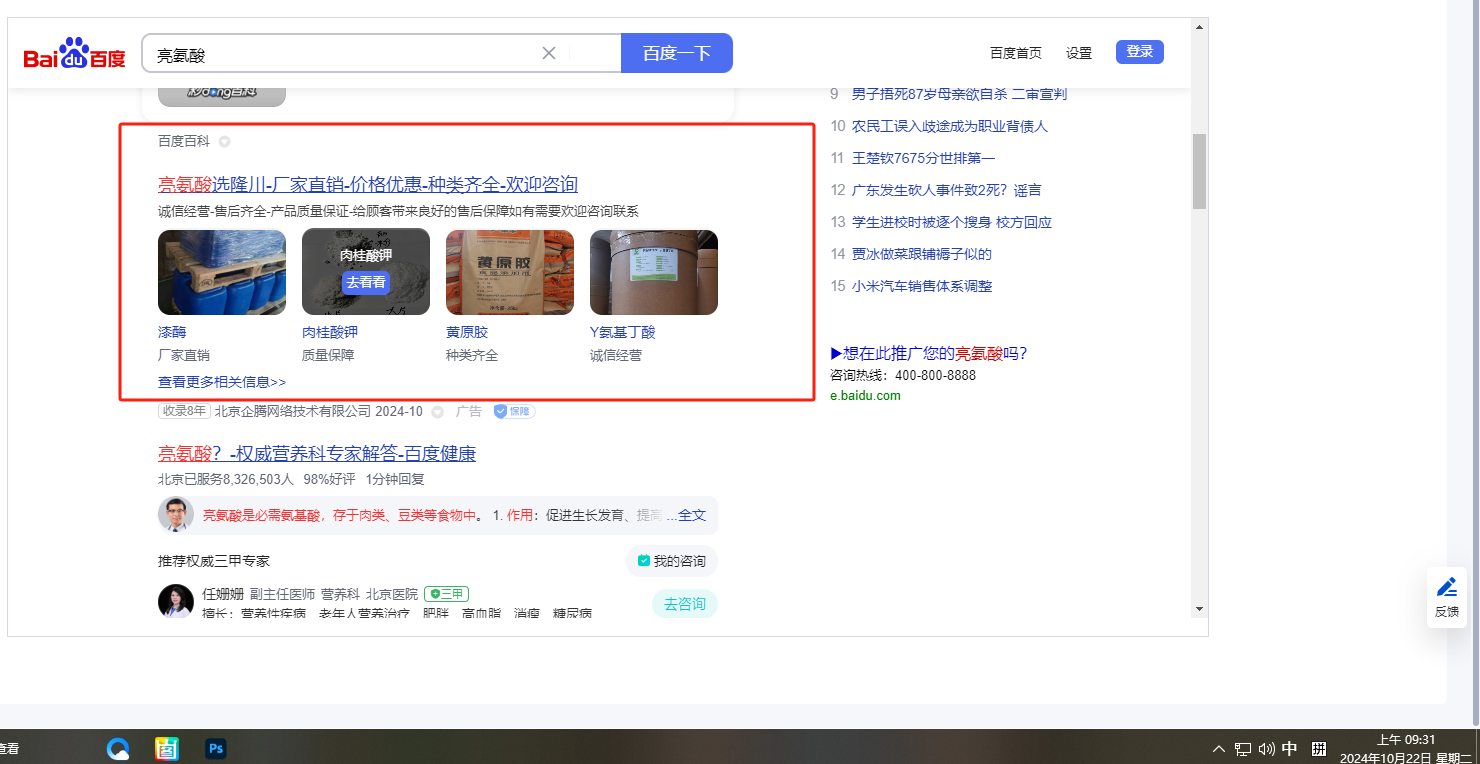Click the blue barrels 漆酶 thumbnail
Viewport: 1480px width, 764px height.
pos(222,272)
